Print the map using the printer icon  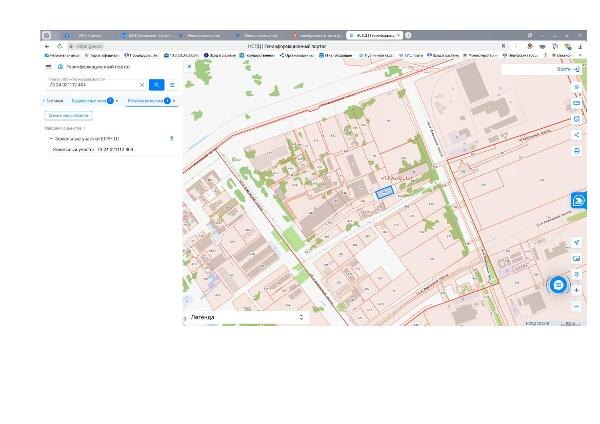coord(577,151)
